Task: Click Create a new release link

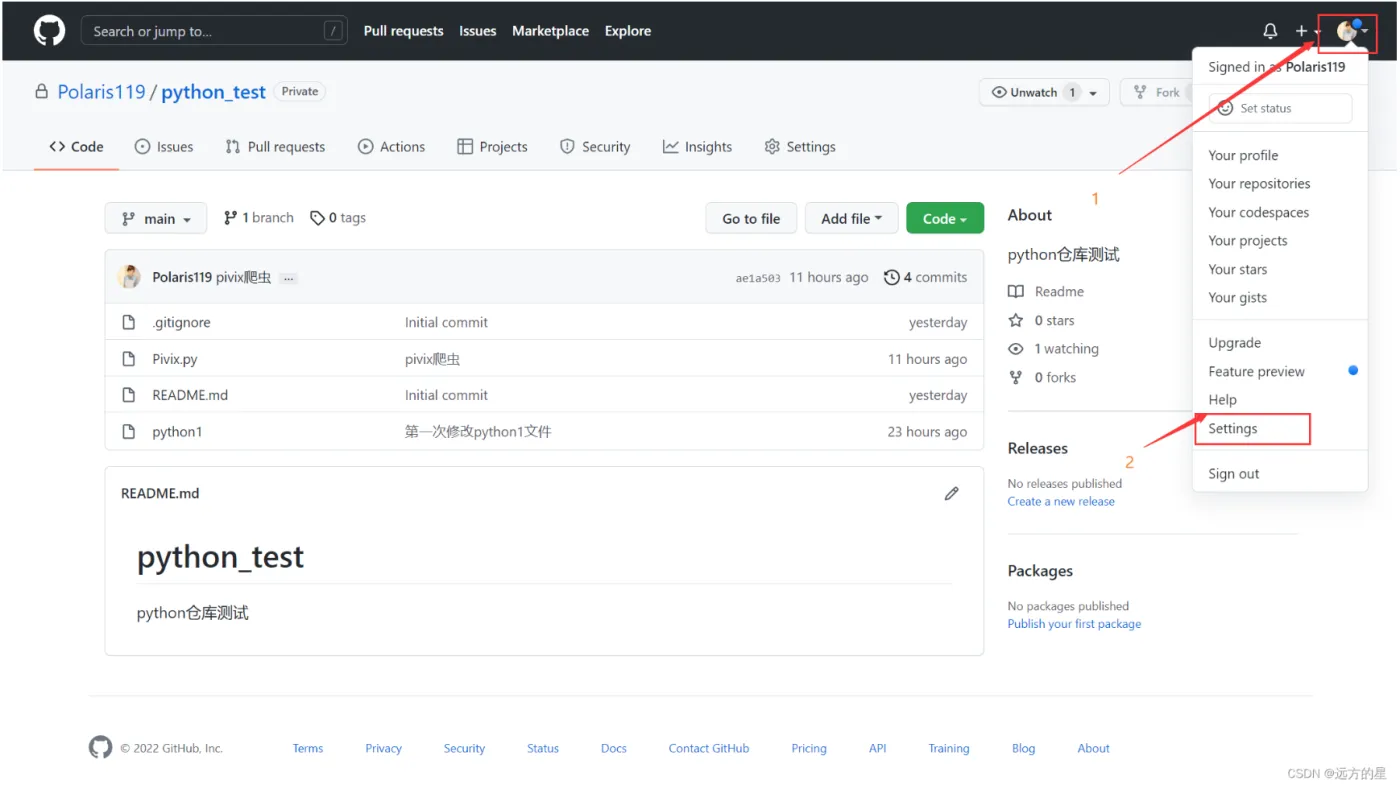Action: click(x=1061, y=502)
